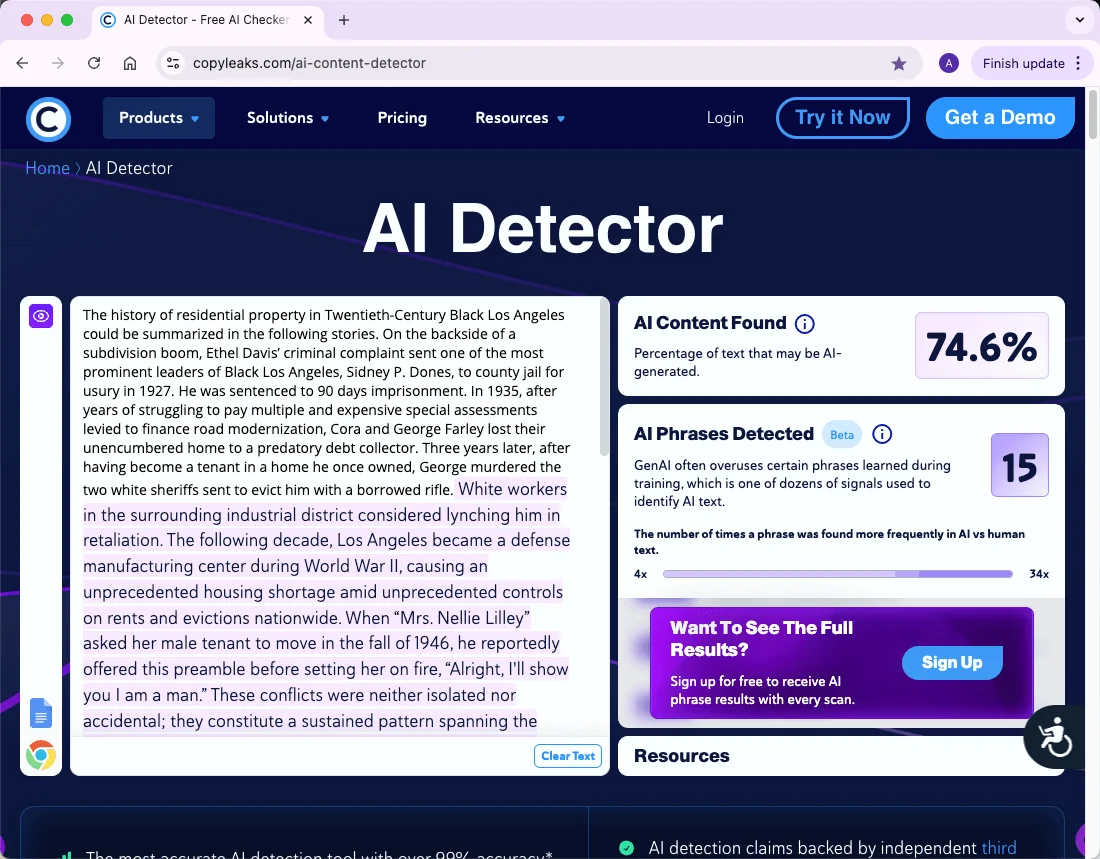
Task: Open the Pricing page
Action: (x=402, y=118)
